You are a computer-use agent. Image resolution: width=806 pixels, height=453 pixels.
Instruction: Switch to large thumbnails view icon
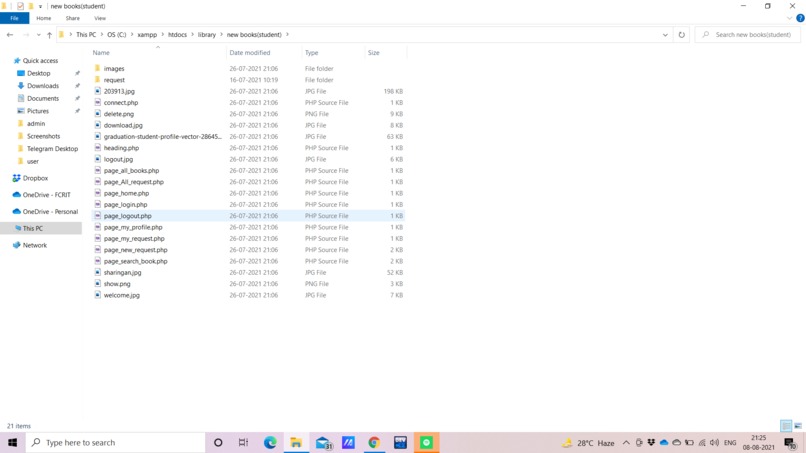(798, 426)
